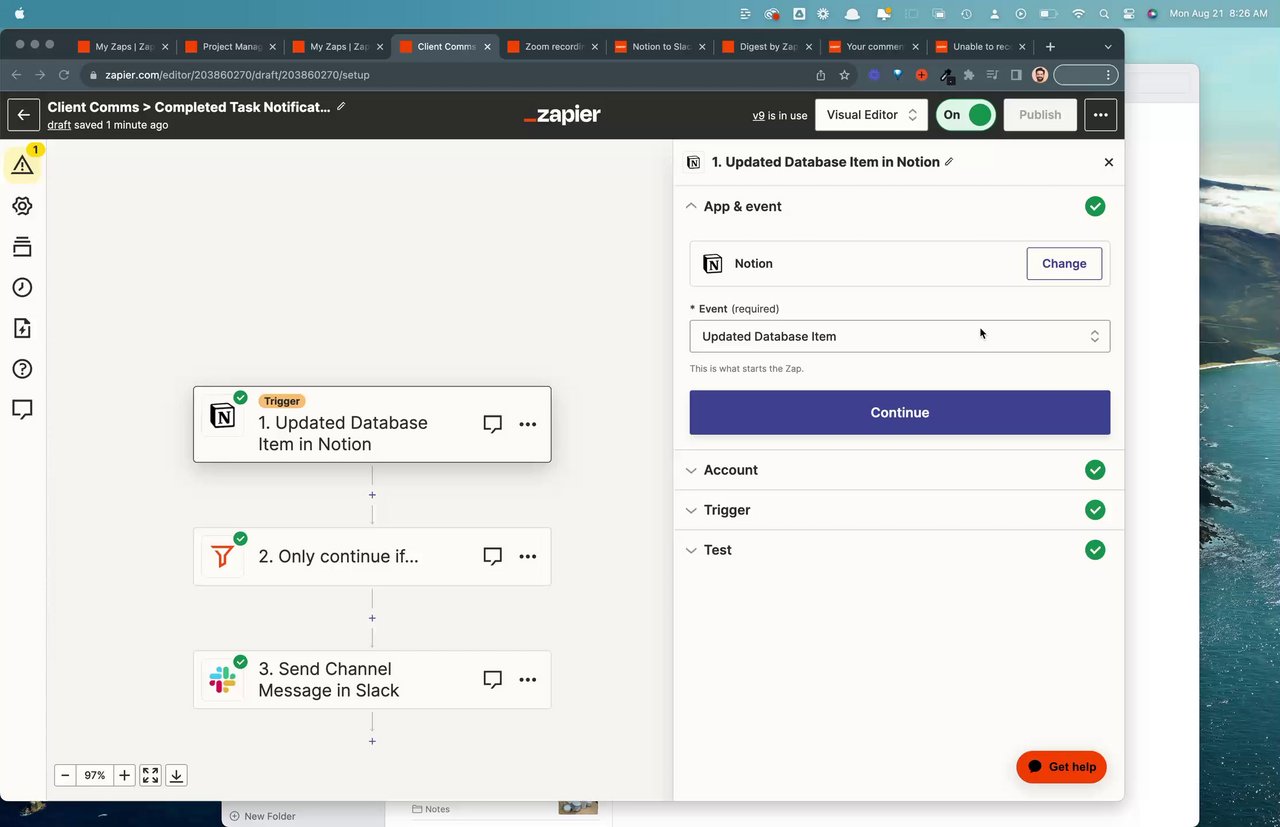Screen dimensions: 1280x827
Task: Open macOS Spotlight search icon
Action: pyautogui.click(x=1104, y=14)
